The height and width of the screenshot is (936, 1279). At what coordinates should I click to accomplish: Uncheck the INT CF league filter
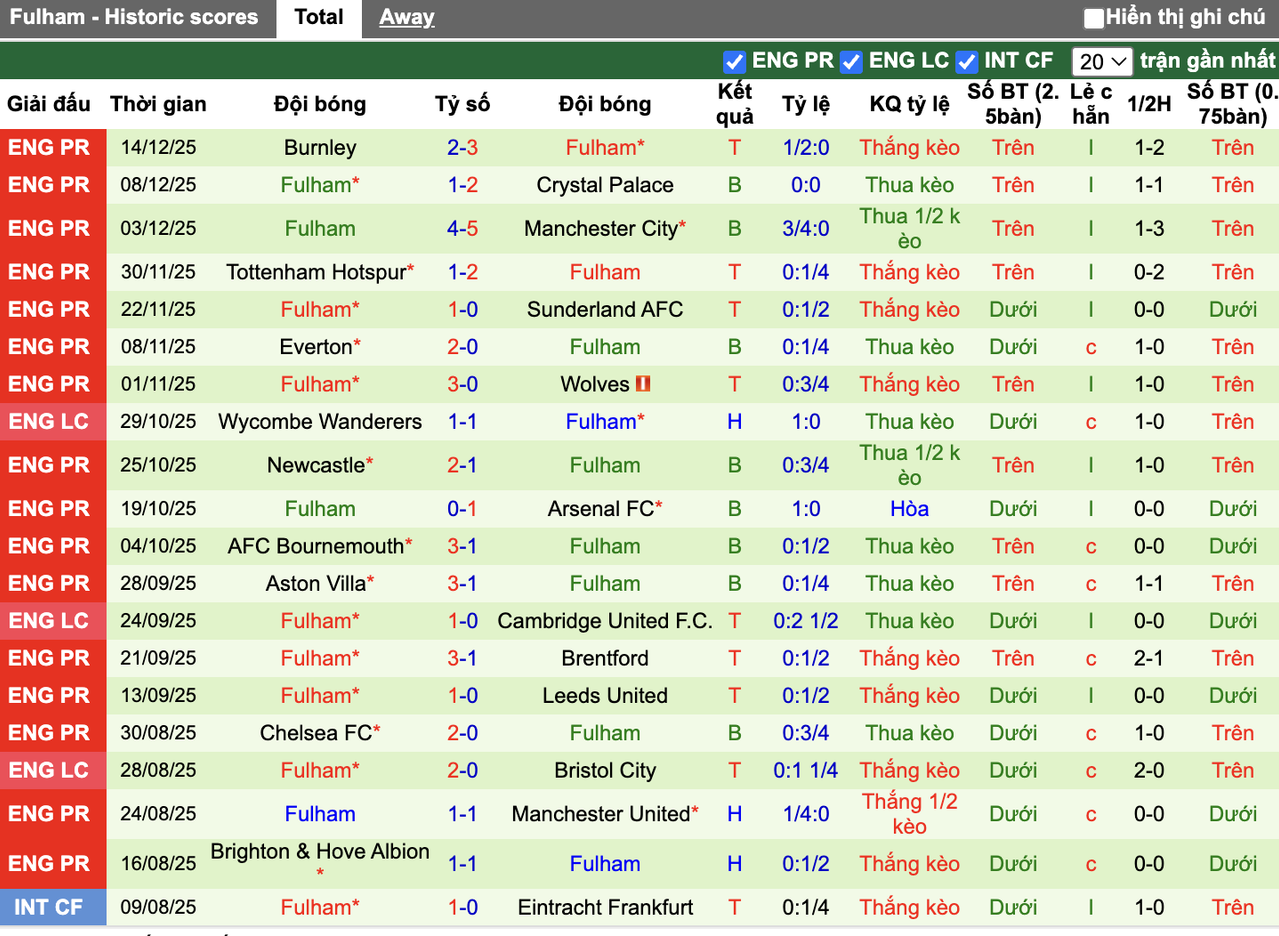[x=966, y=62]
